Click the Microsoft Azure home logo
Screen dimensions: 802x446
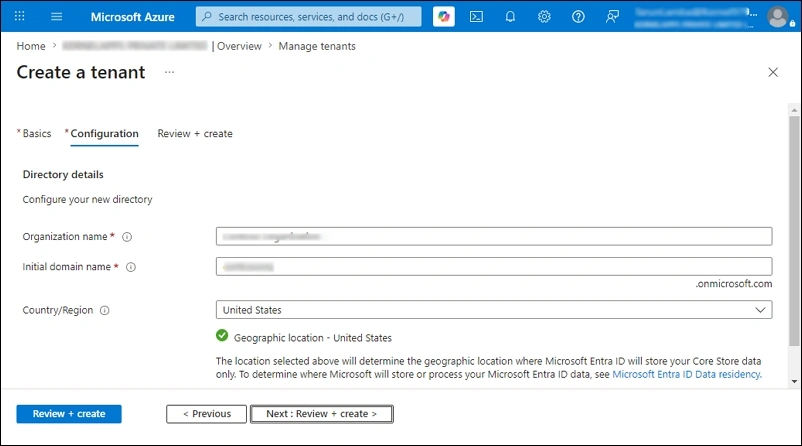pyautogui.click(x=132, y=16)
